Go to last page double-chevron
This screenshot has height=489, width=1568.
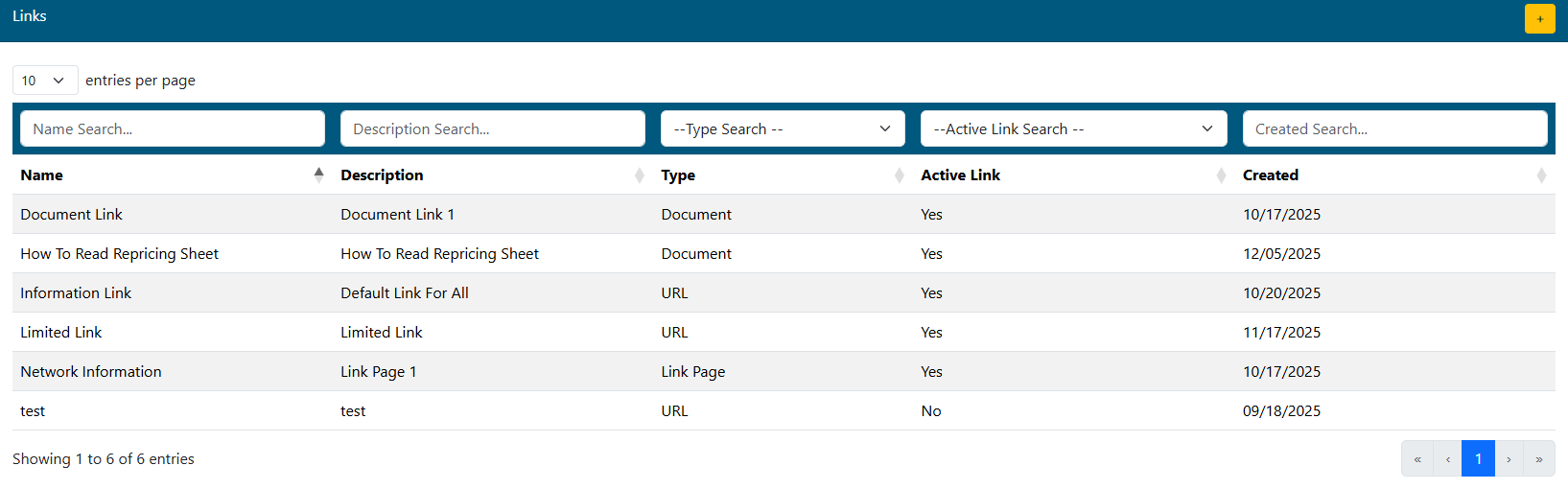pyautogui.click(x=1538, y=459)
